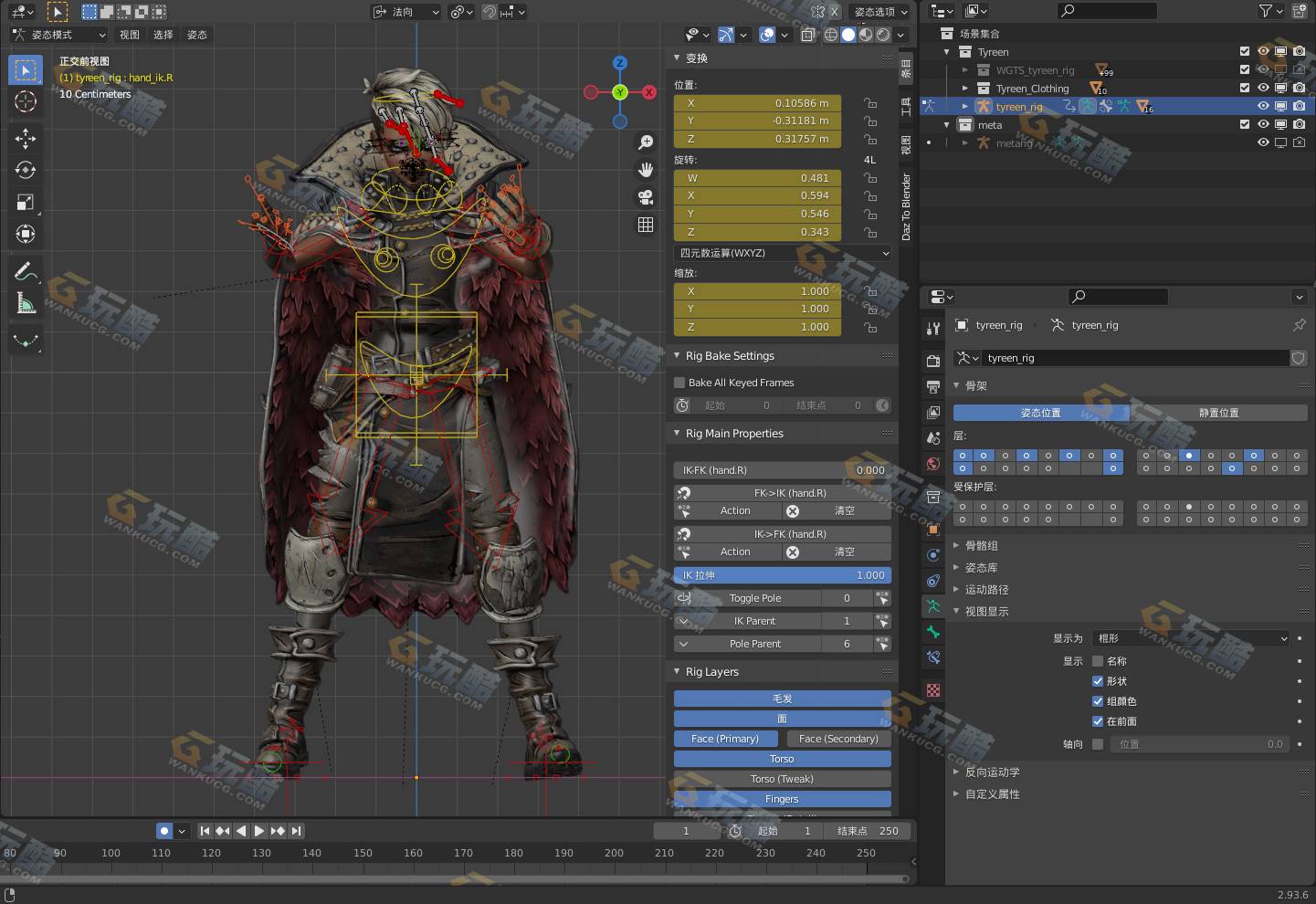
Task: Activate the Scale tool
Action: tap(26, 202)
